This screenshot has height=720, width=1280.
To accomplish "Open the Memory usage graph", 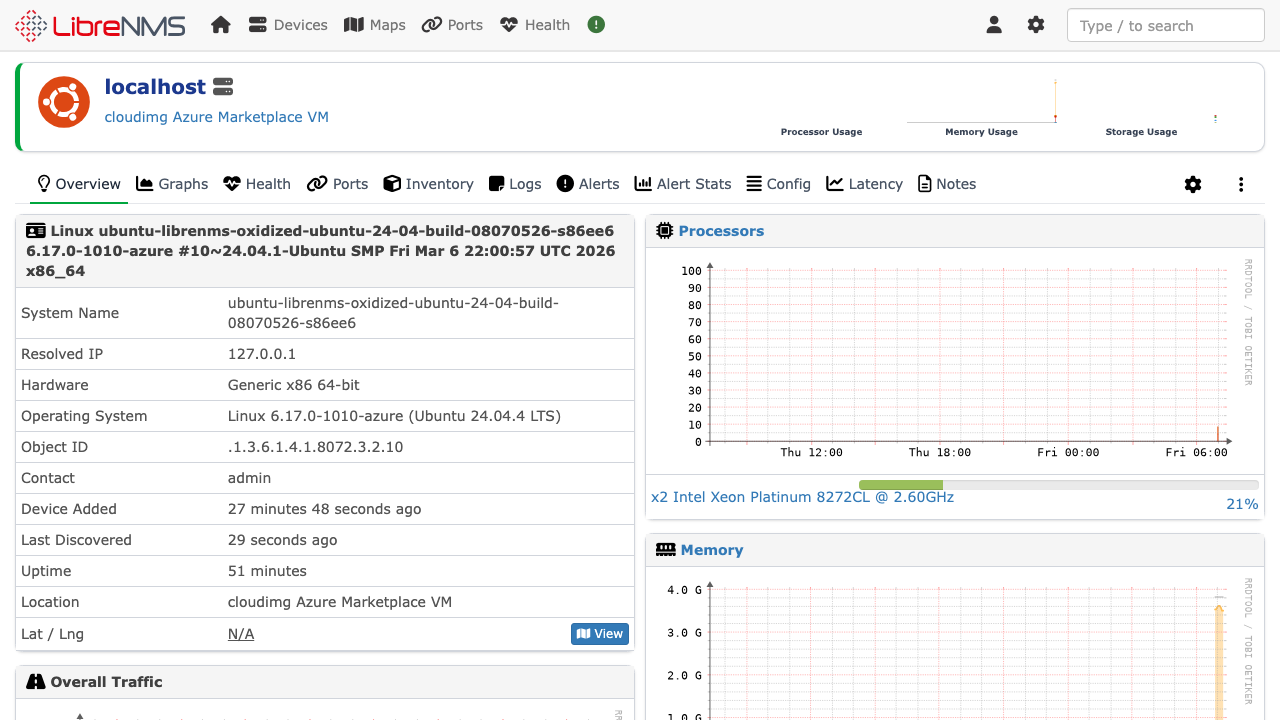I will point(955,645).
